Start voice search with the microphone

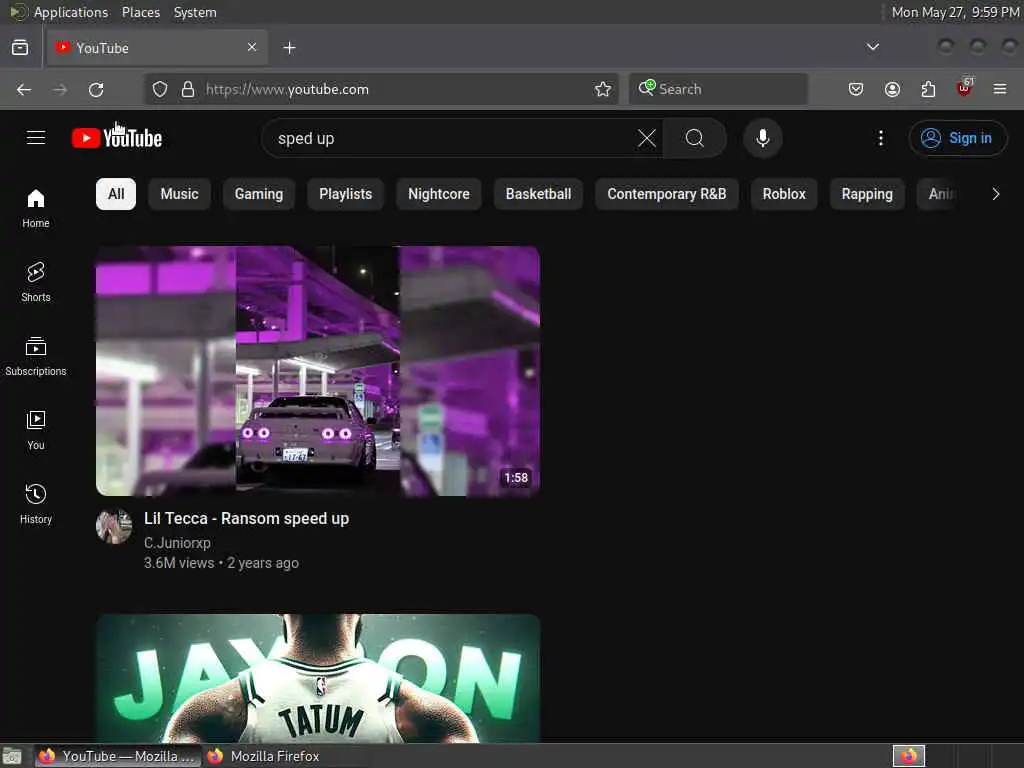763,138
